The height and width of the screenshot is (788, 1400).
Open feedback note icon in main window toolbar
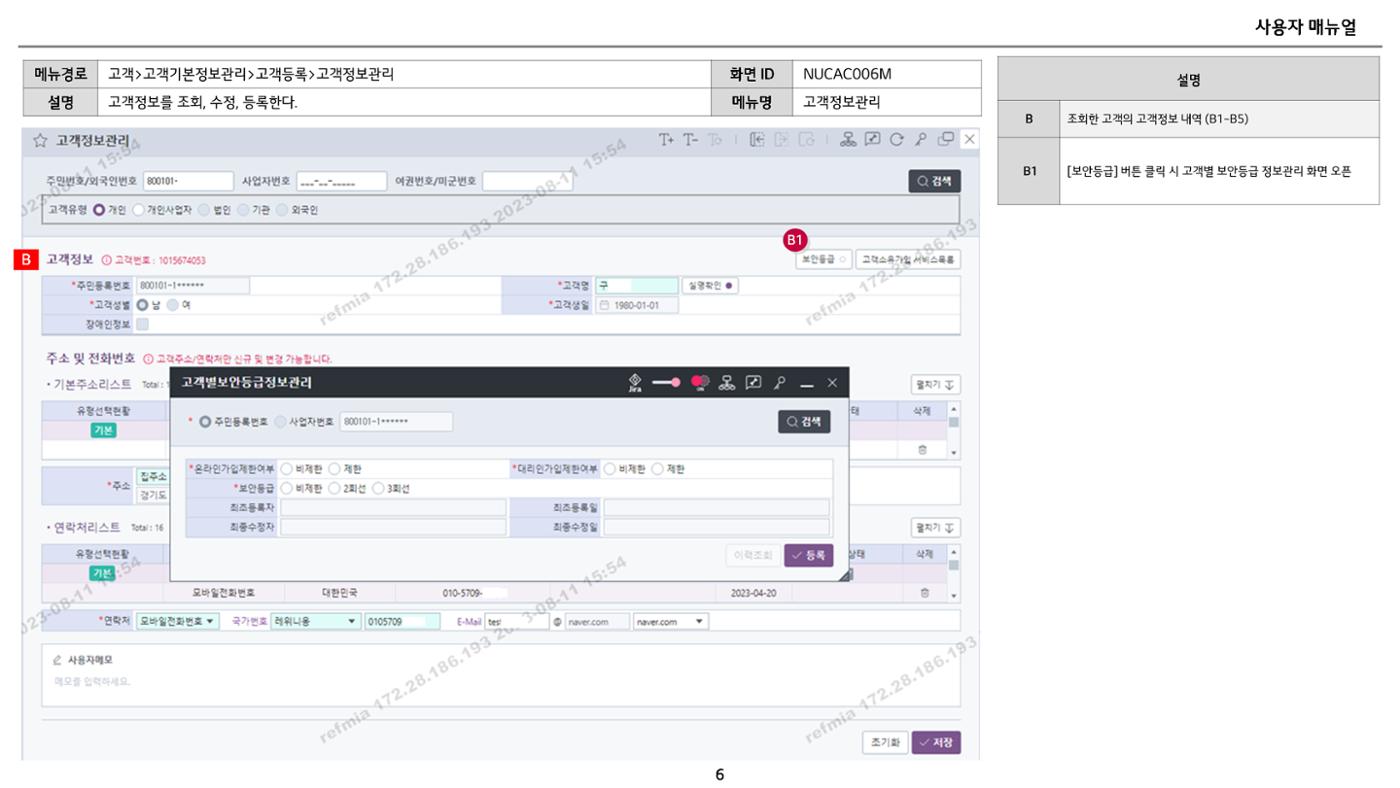[x=871, y=140]
